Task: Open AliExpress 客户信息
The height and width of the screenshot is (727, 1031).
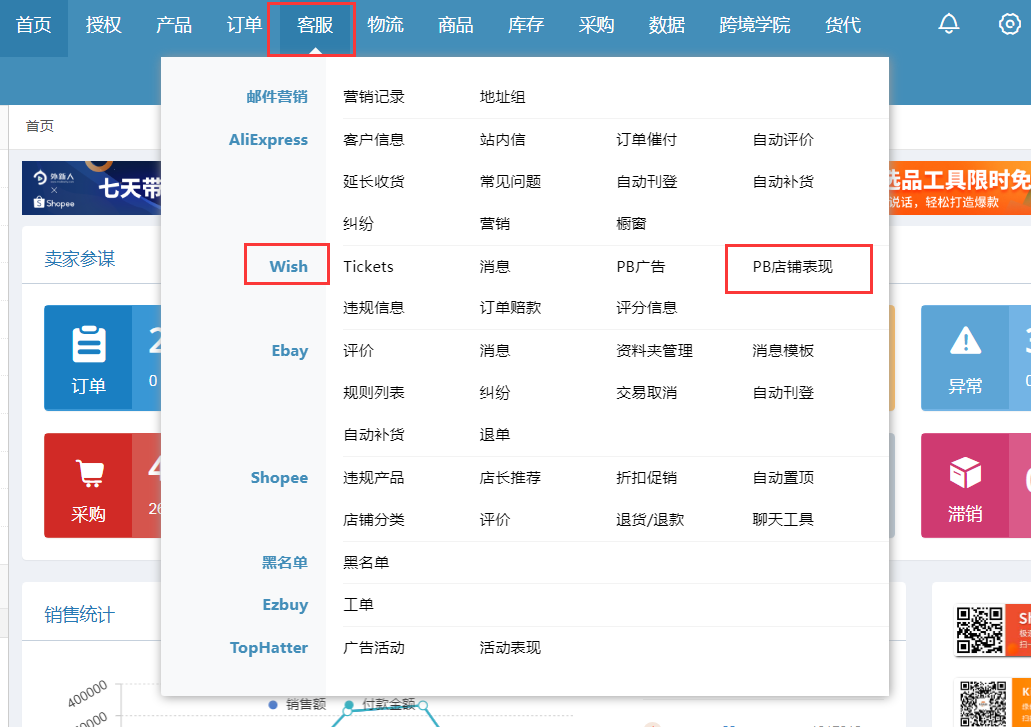Action: (373, 140)
